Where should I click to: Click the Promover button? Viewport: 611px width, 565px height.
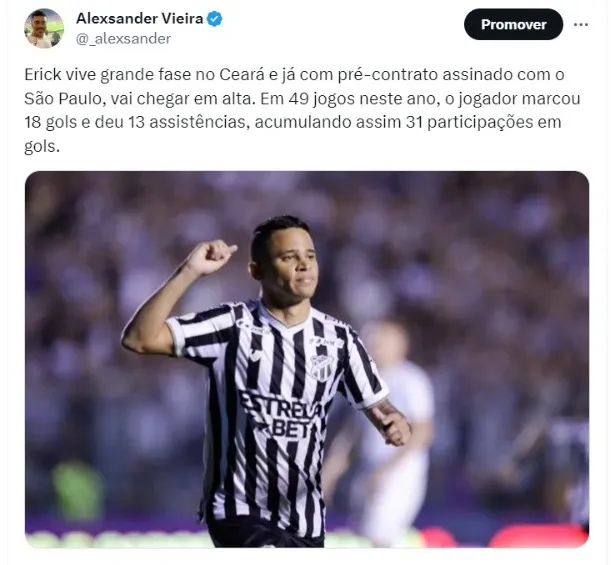click(x=513, y=25)
